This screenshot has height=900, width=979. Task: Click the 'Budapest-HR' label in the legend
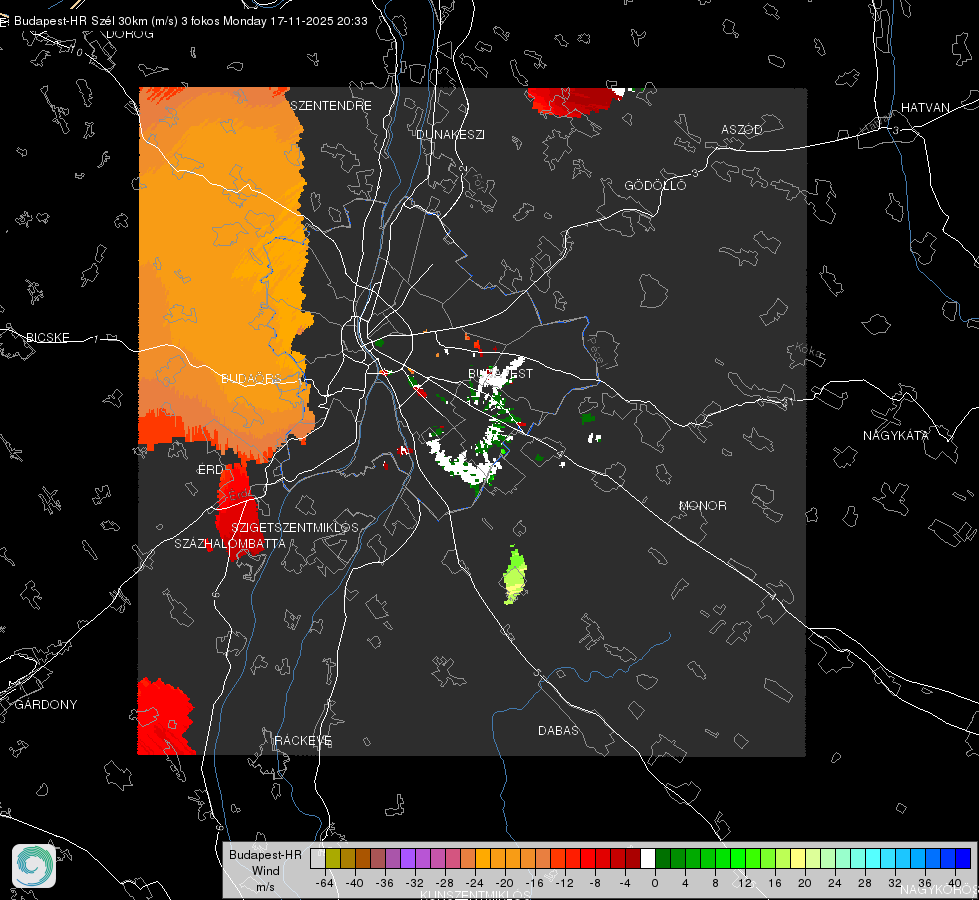(265, 855)
